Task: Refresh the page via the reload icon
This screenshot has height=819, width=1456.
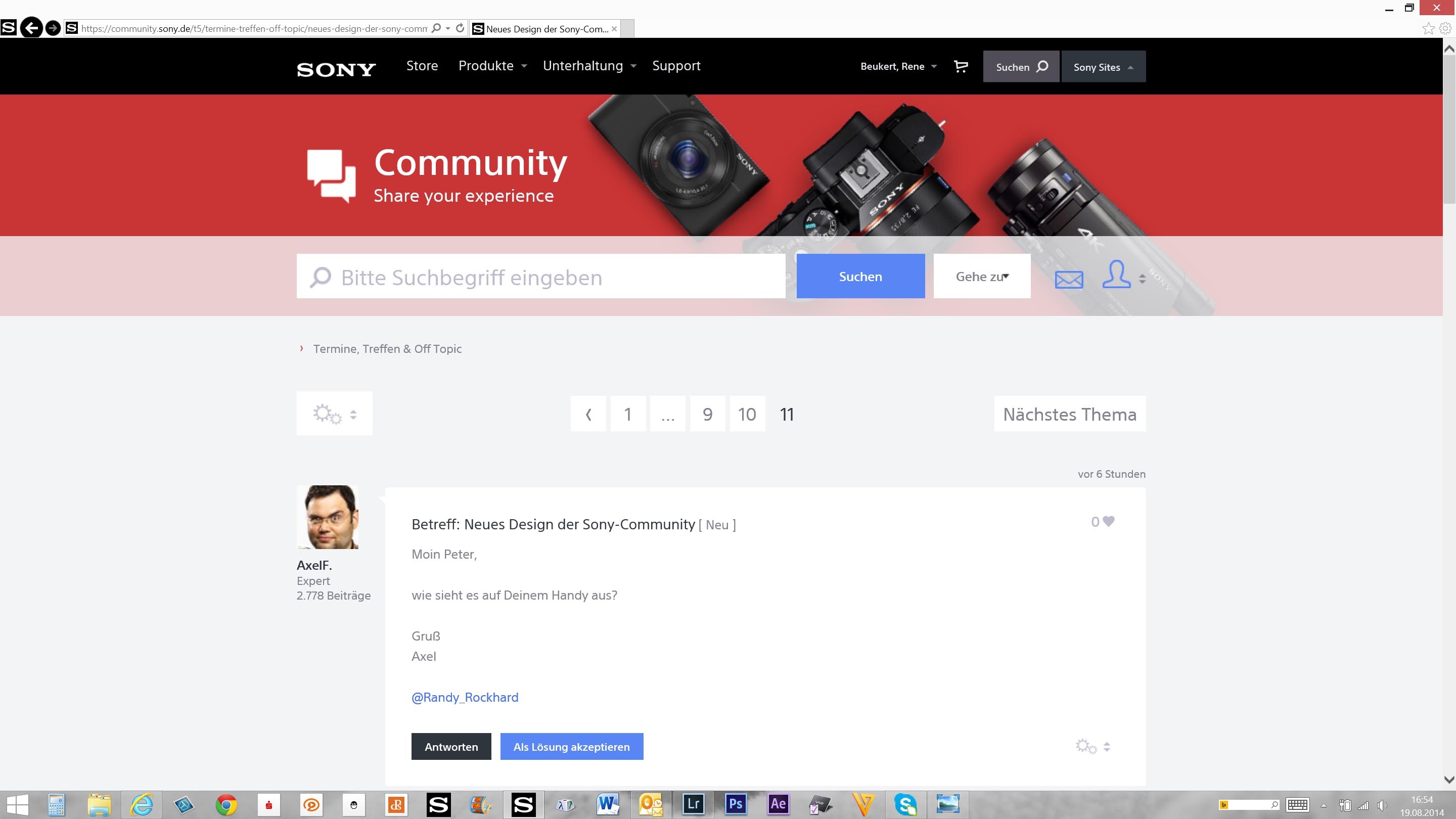Action: click(460, 28)
